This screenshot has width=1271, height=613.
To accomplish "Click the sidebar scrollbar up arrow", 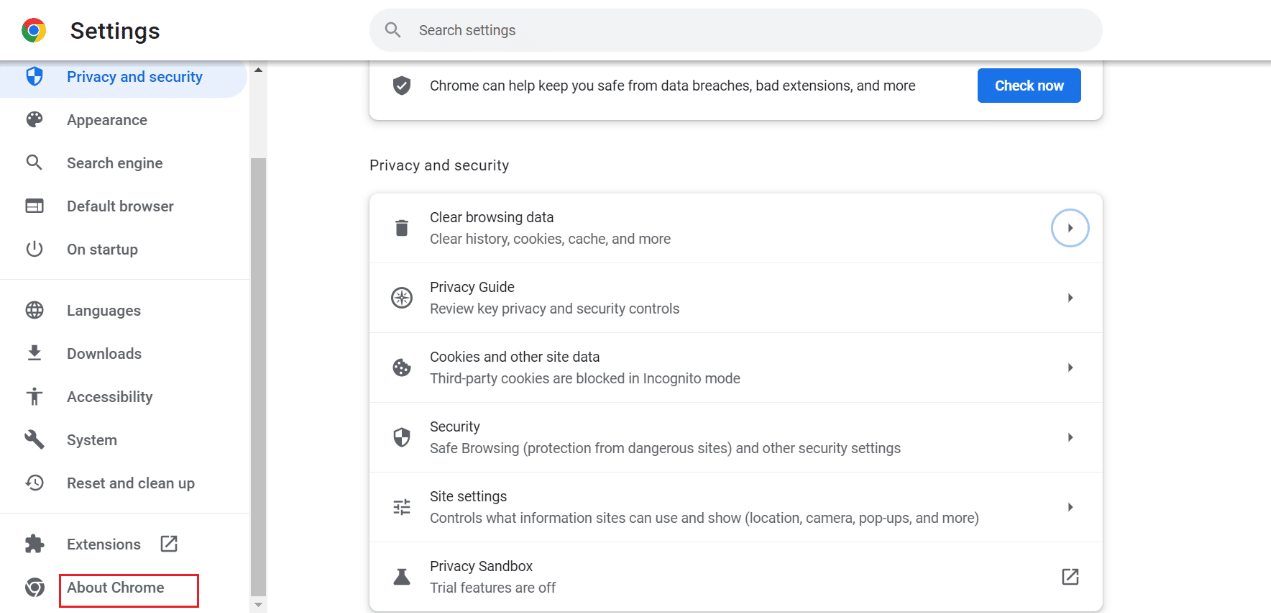I will click(x=258, y=70).
